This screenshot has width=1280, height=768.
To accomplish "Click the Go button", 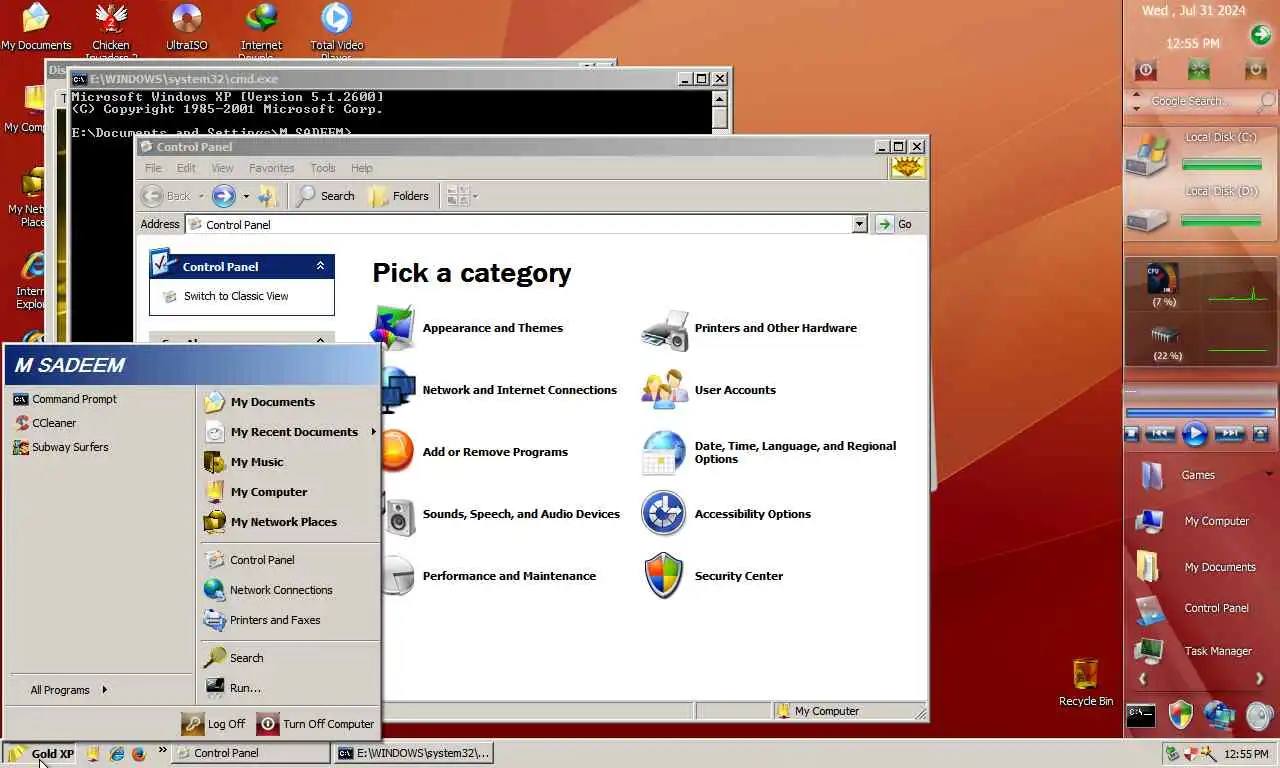I will point(895,224).
